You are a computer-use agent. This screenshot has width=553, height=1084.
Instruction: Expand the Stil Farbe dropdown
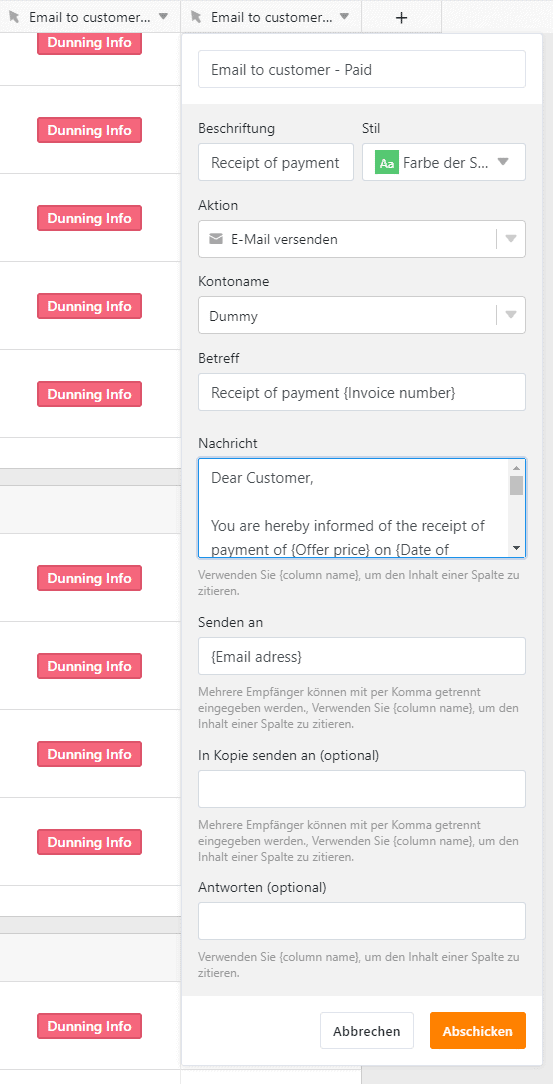point(503,162)
